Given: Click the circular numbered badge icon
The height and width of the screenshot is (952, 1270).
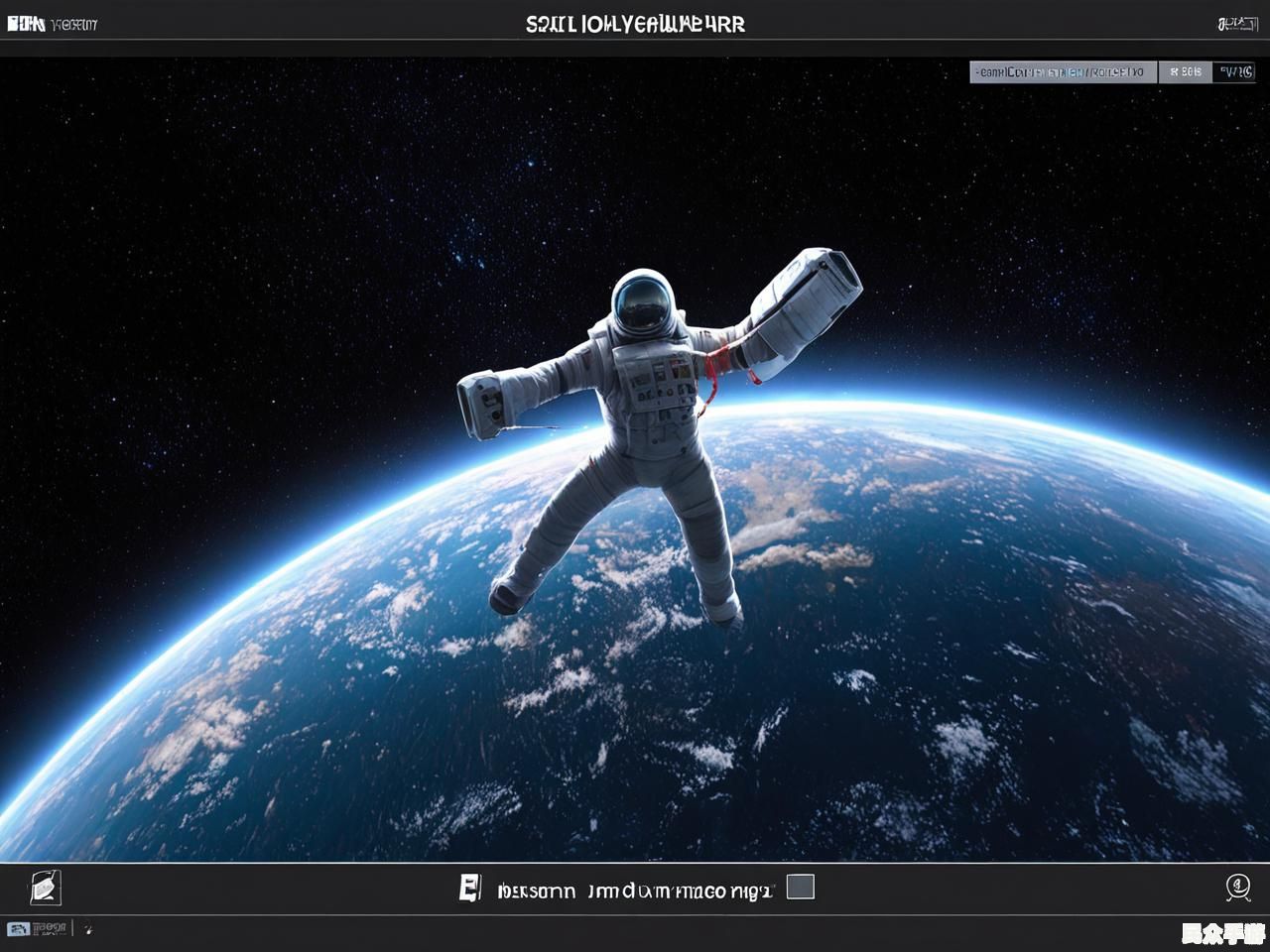Looking at the screenshot, I should tap(1237, 887).
